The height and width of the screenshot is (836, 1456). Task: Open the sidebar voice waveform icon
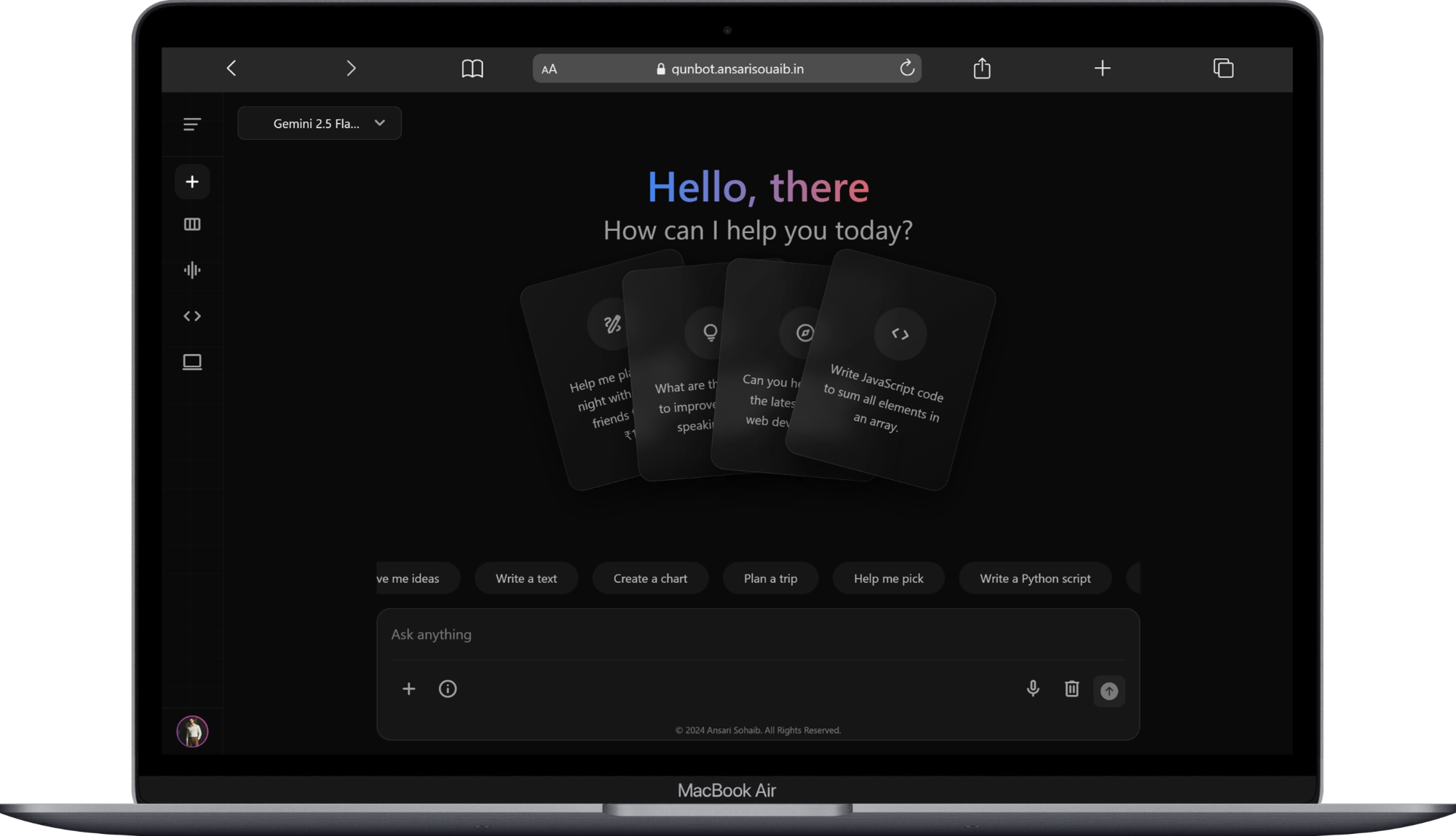pyautogui.click(x=192, y=270)
